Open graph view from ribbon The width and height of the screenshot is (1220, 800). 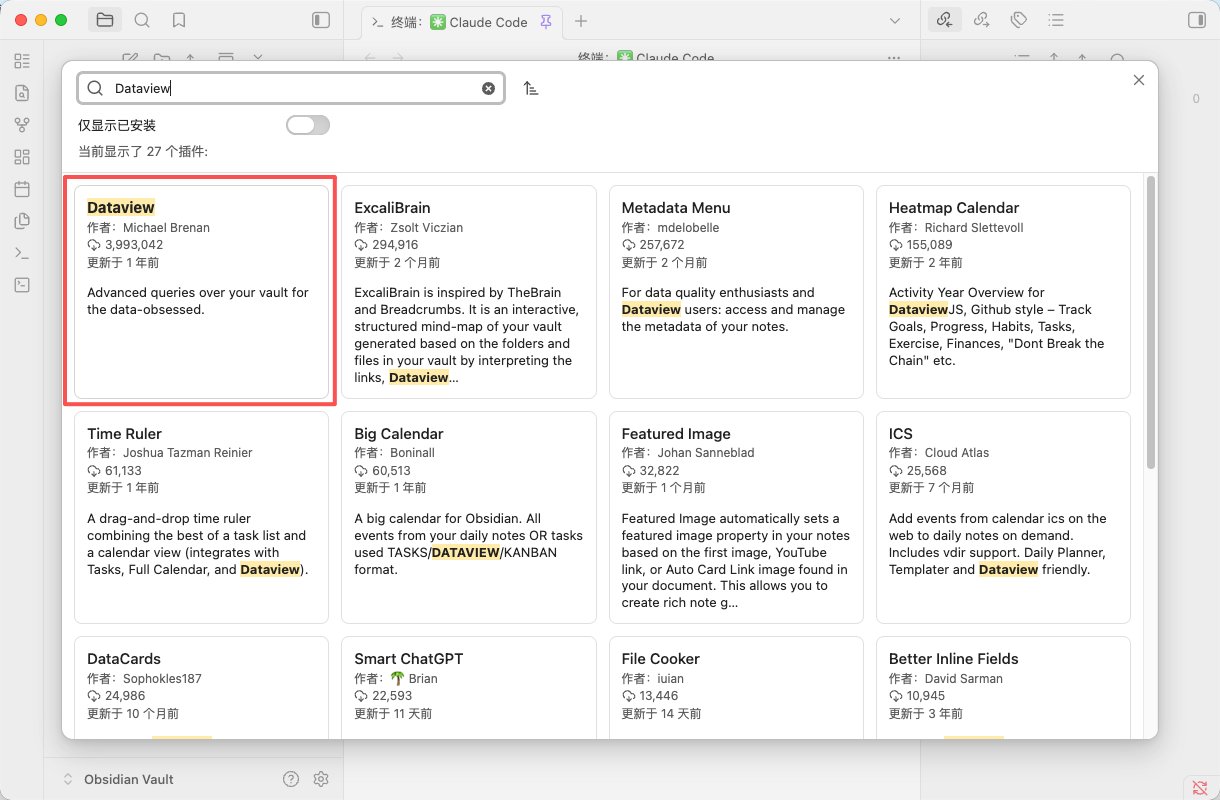point(22,125)
